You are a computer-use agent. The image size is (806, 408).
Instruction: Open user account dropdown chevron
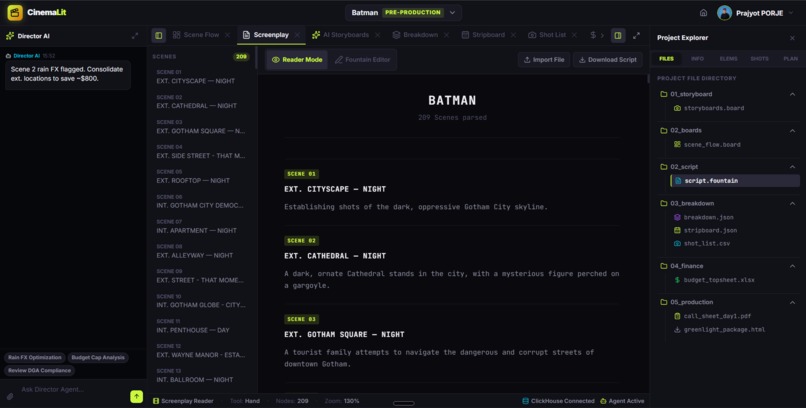click(791, 13)
